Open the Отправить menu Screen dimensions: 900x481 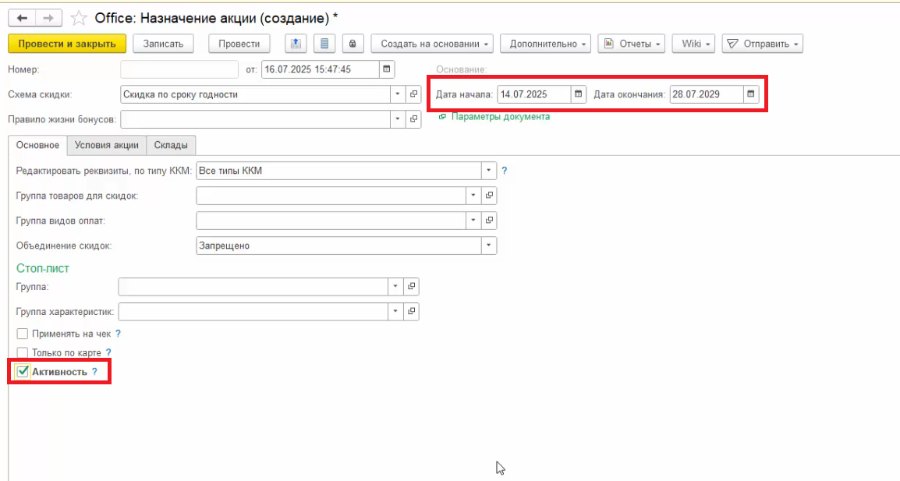pyautogui.click(x=762, y=44)
